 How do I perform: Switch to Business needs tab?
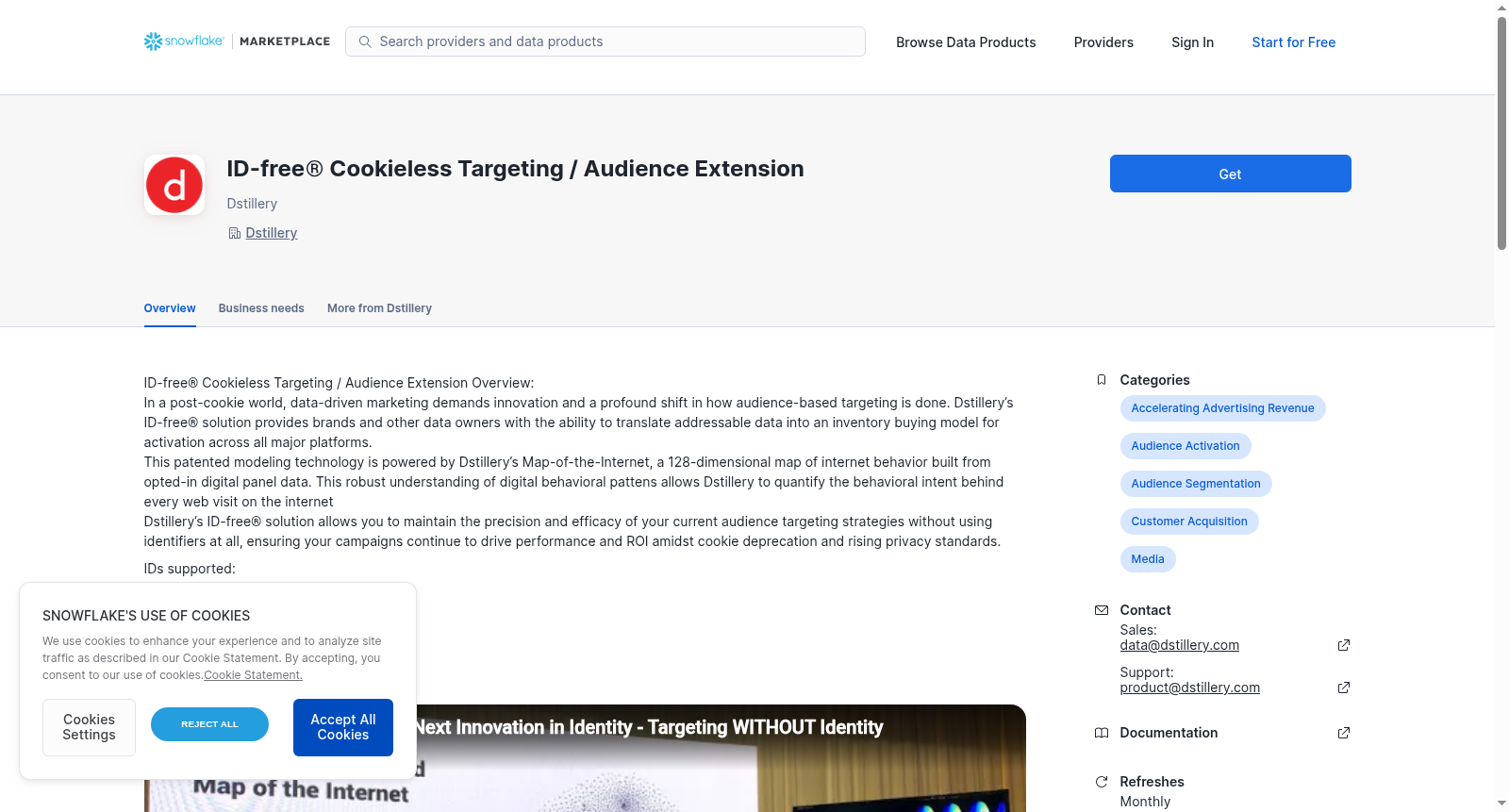pos(261,308)
